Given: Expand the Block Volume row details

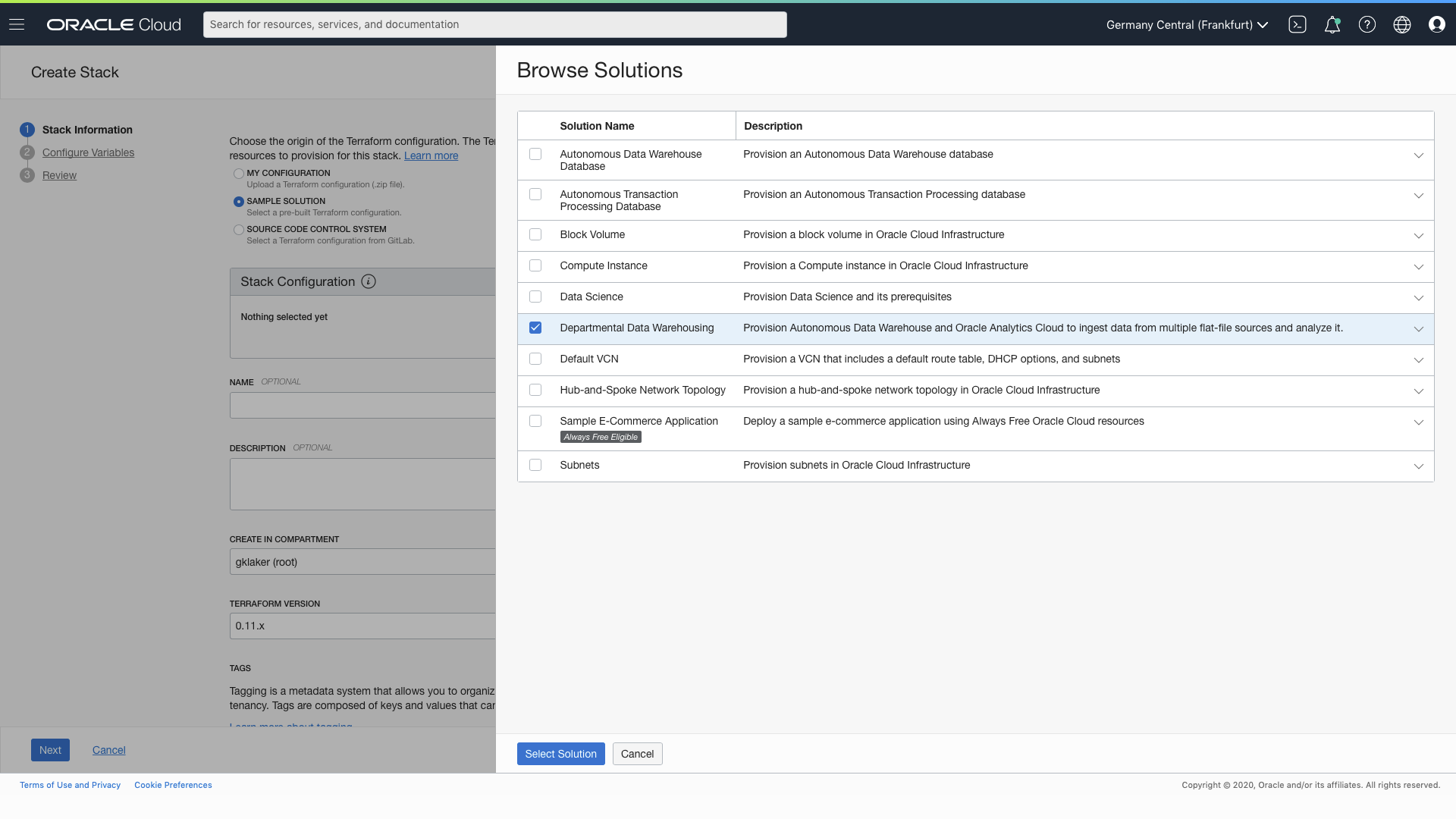Looking at the screenshot, I should (1418, 236).
